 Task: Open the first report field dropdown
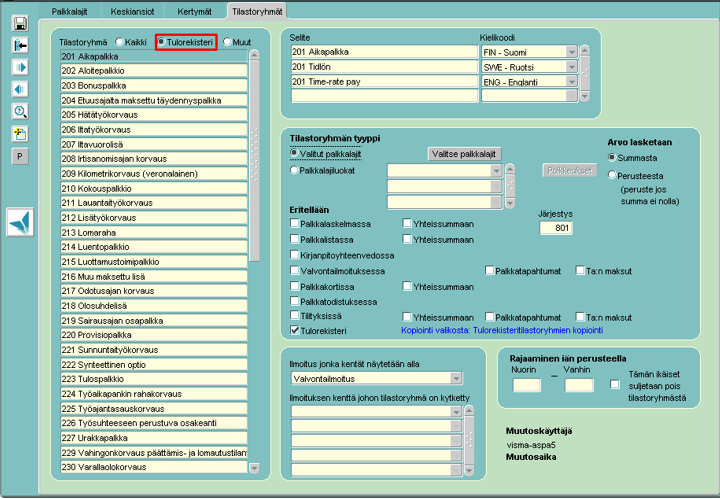click(x=456, y=412)
